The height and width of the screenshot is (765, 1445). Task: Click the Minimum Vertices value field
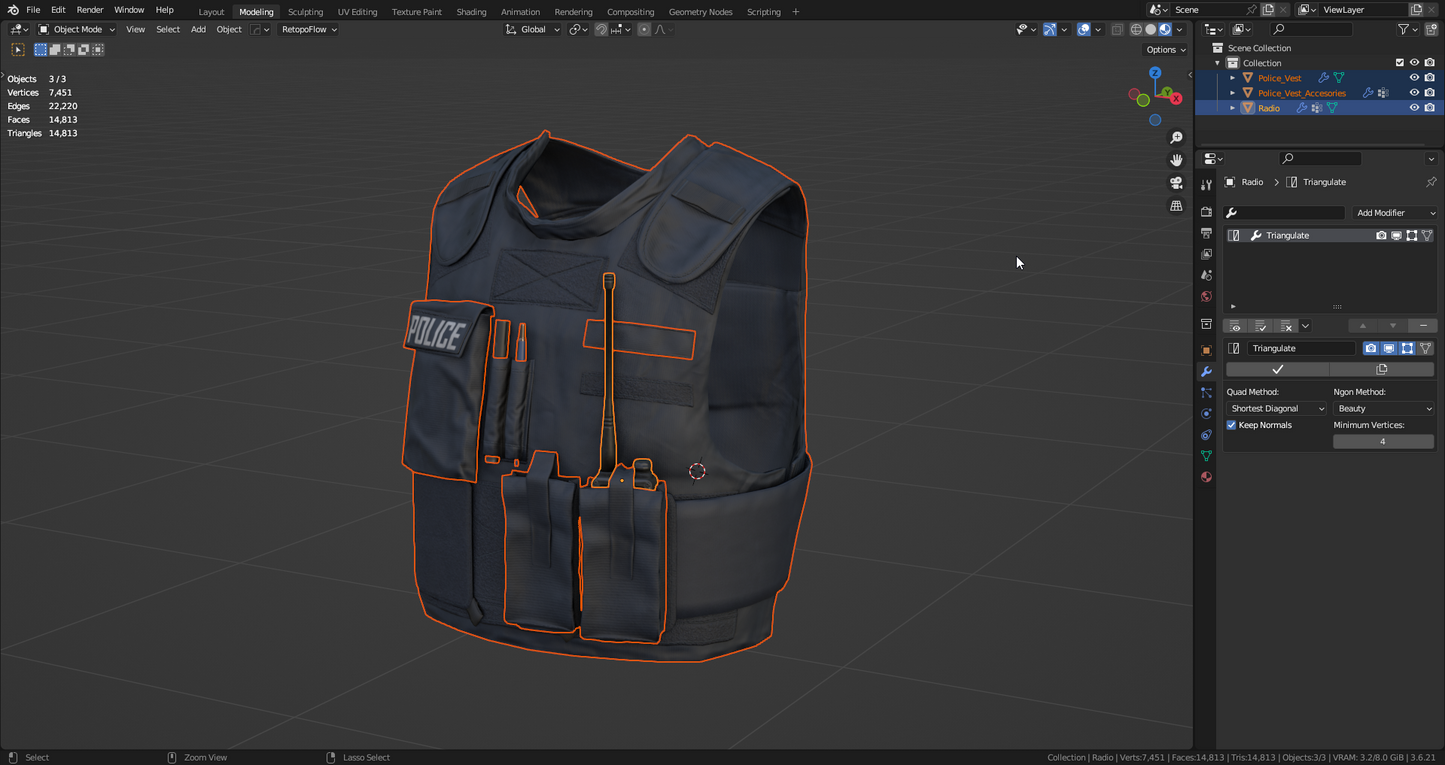(1383, 441)
